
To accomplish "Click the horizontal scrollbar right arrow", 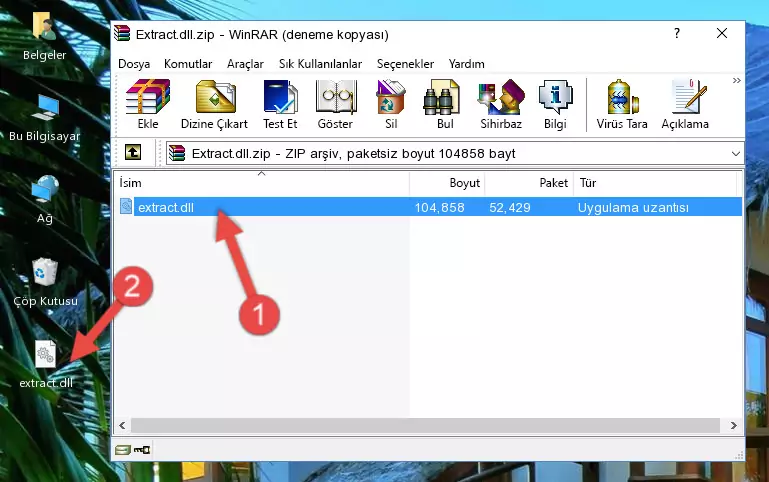I will 733,425.
